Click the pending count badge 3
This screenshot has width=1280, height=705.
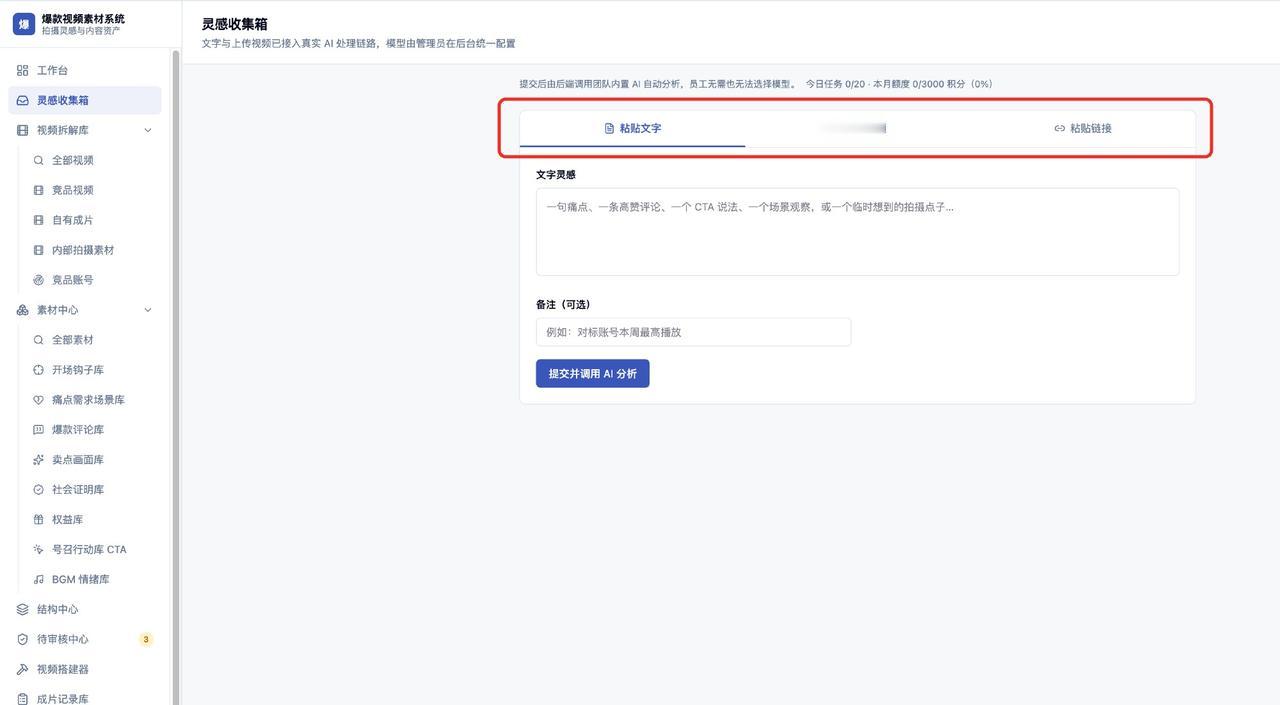(146, 640)
